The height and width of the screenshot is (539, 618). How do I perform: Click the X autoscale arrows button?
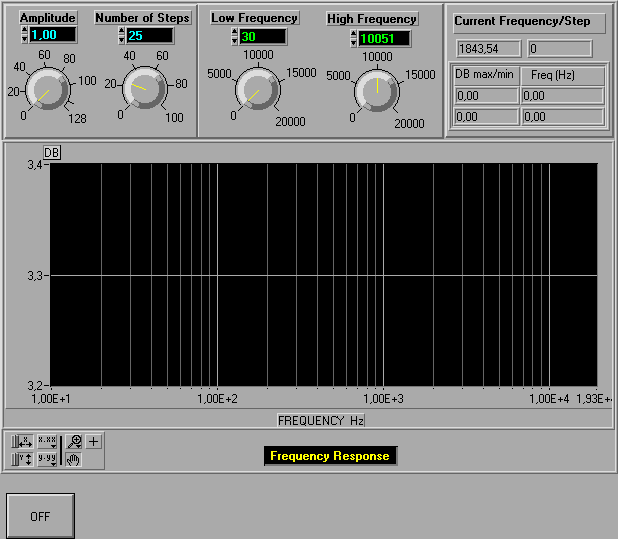click(x=26, y=441)
